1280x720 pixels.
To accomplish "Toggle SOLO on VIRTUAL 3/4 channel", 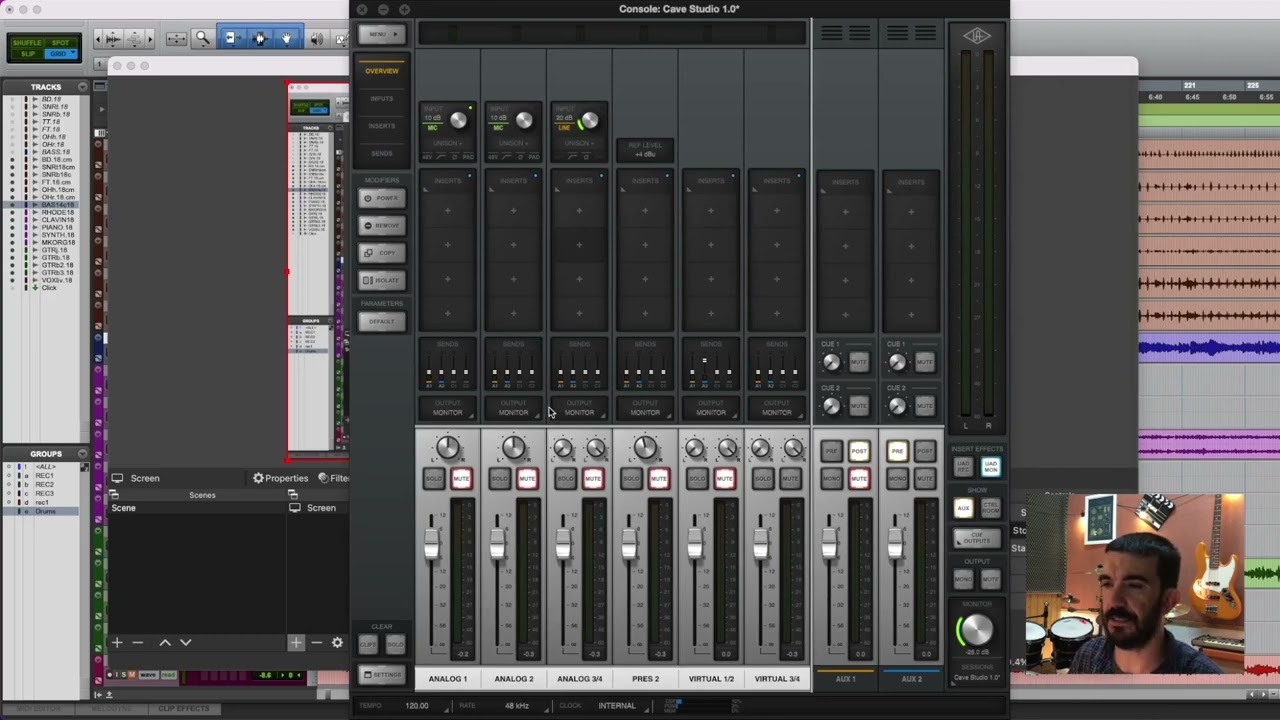I will click(764, 479).
